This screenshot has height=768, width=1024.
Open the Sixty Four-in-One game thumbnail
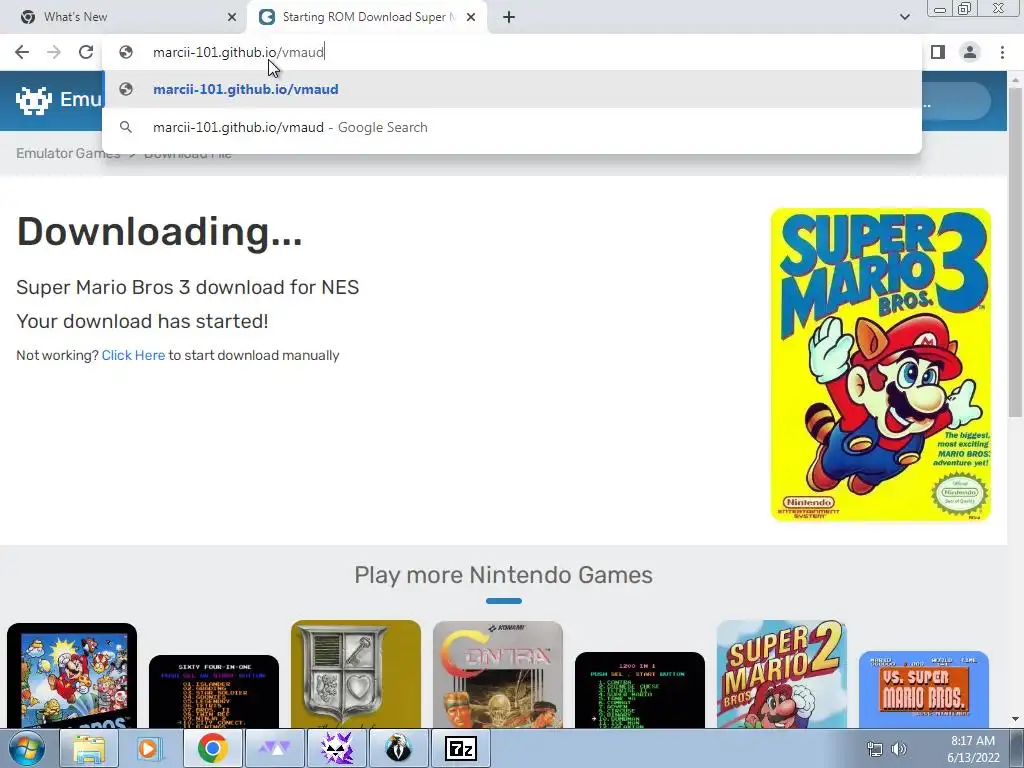[x=214, y=692]
